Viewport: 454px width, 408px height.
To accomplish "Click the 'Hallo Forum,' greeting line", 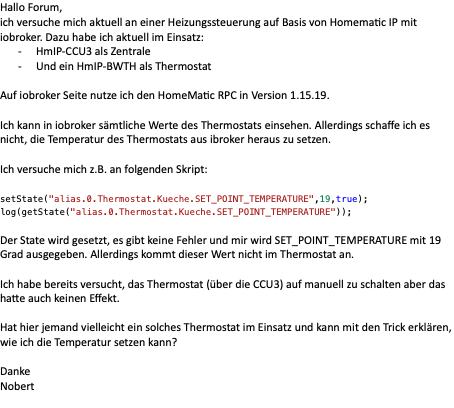I will (31, 7).
